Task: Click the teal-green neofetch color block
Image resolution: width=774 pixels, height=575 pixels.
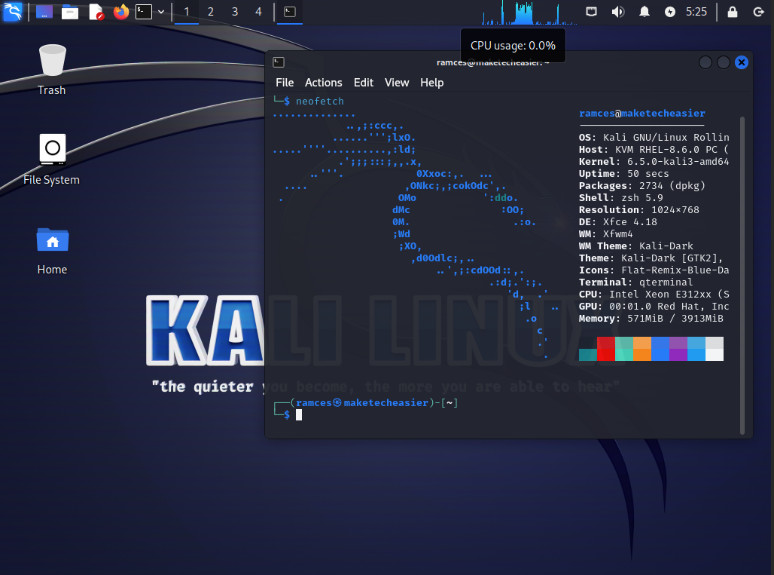Action: coord(624,349)
